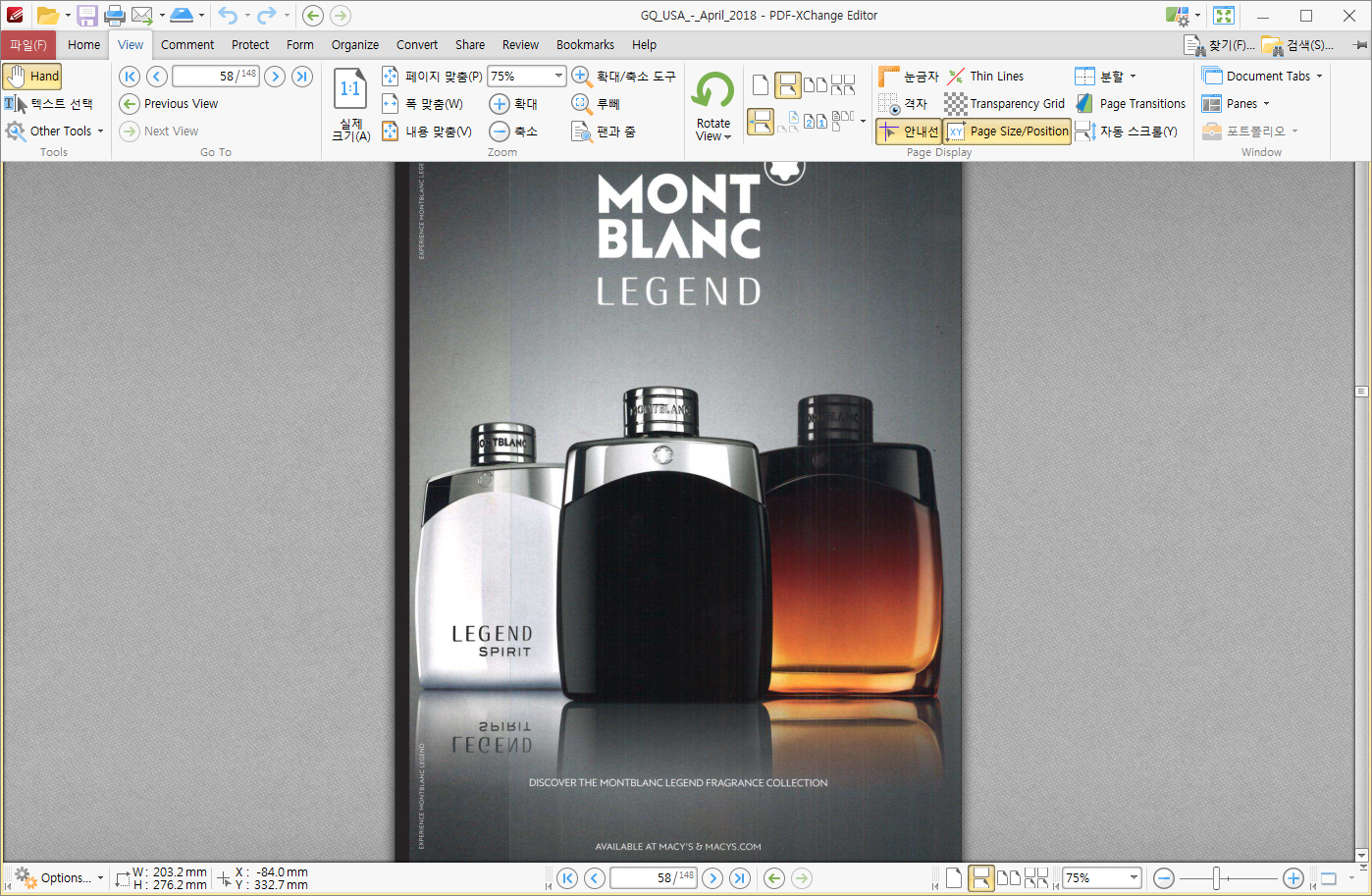
Task: Print using the printer icon in title bar
Action: 114,15
